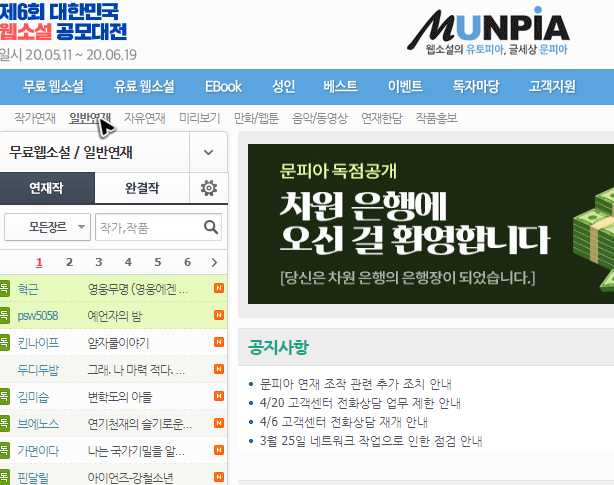Screen dimensions: 614x485
Task: Open author 두디두밥 link
Action: [38, 370]
